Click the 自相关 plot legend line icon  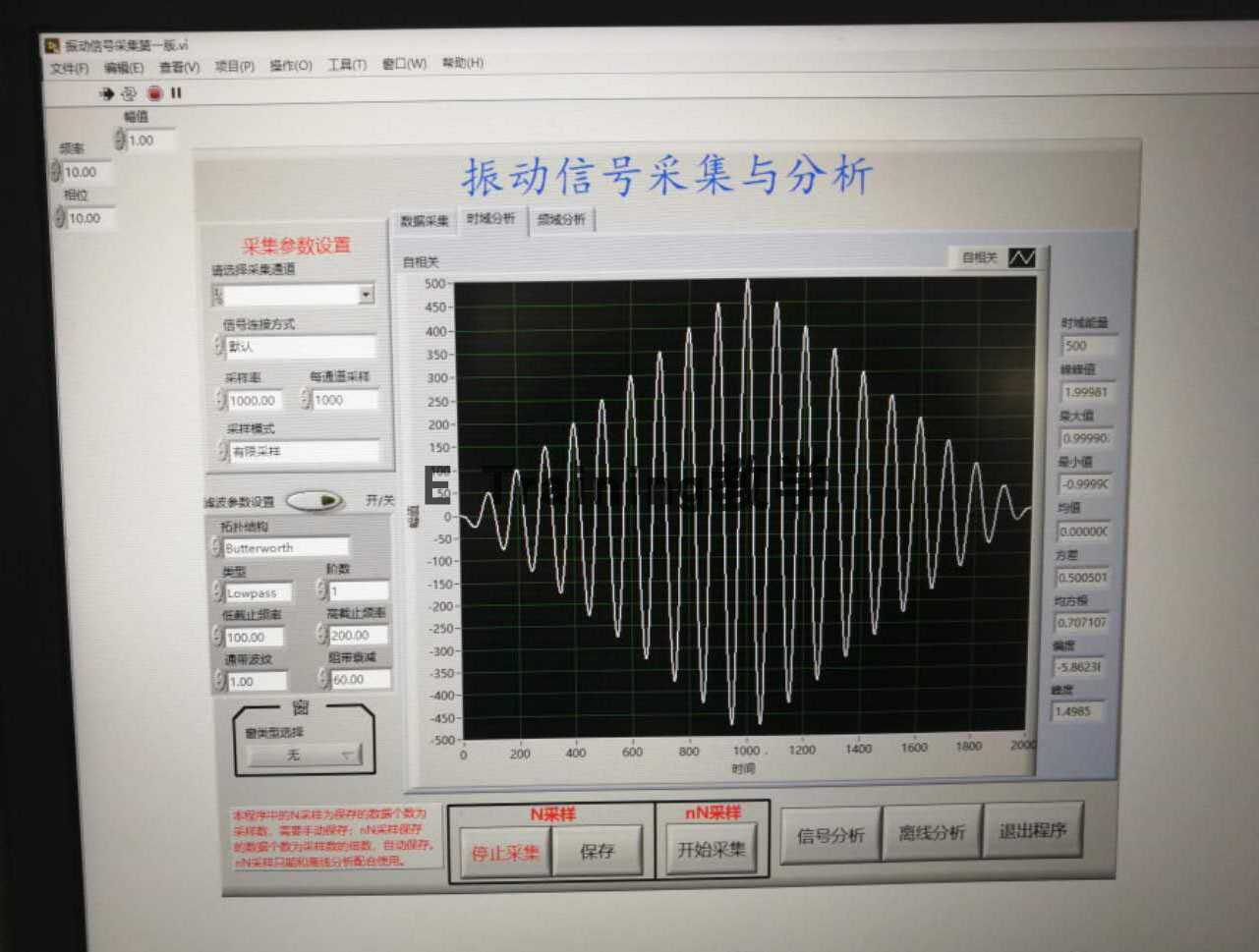pos(1021,257)
